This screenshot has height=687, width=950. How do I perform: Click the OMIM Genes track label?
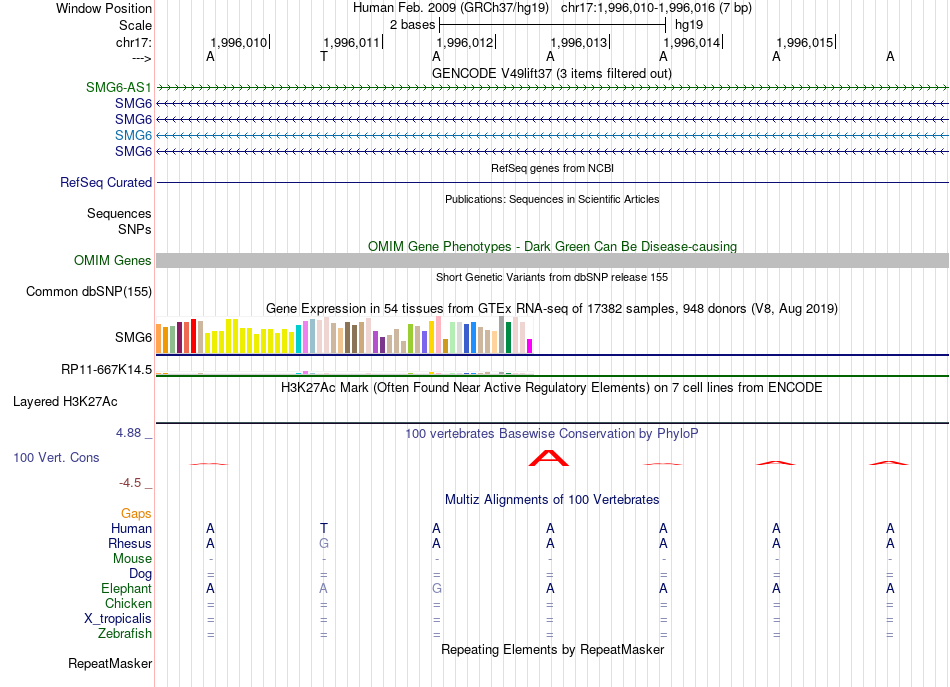coord(113,261)
